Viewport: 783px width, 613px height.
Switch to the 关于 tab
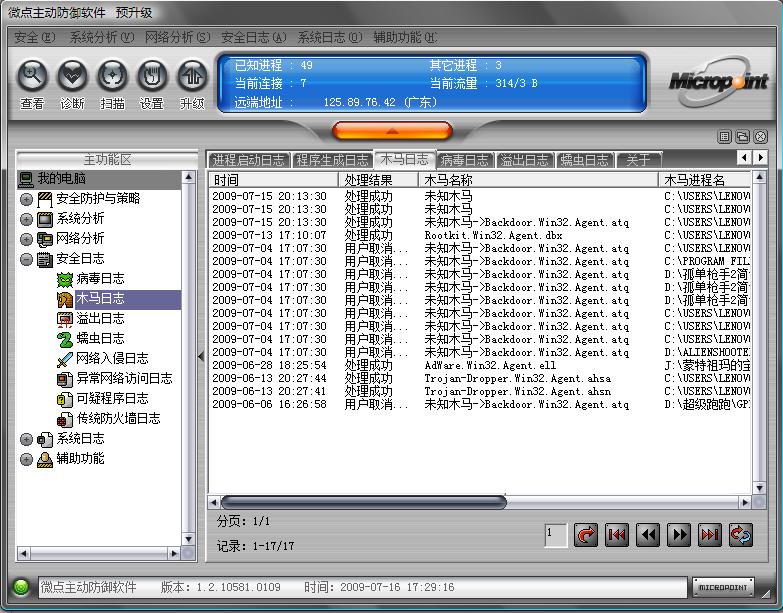[639, 160]
